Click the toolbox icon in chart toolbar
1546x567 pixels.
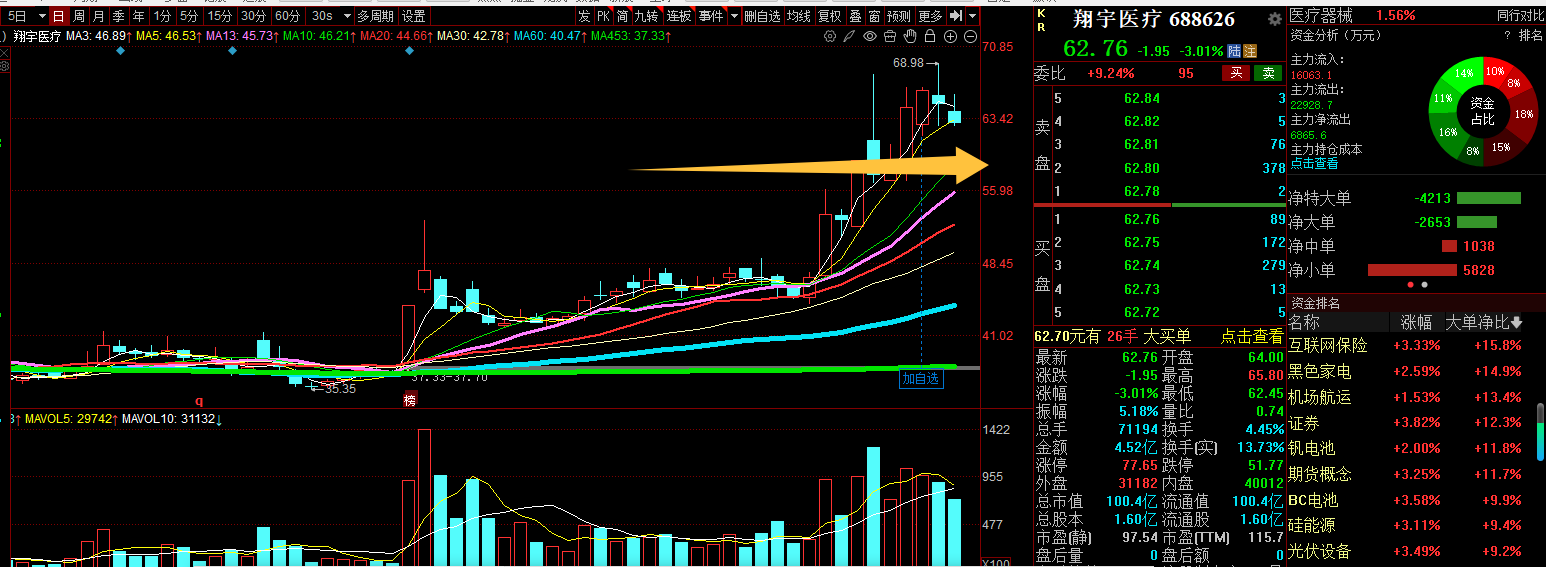click(890, 36)
